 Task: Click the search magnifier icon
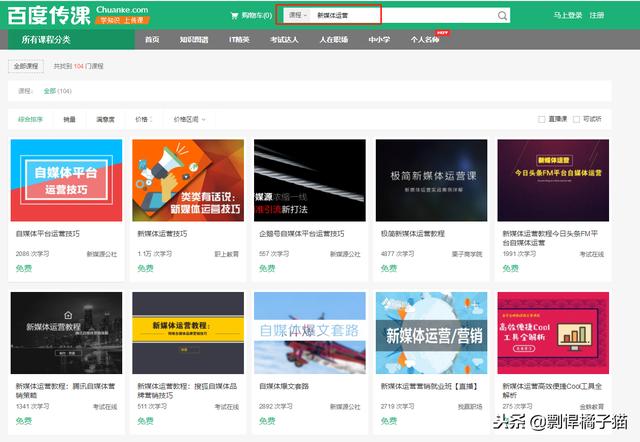tap(502, 16)
